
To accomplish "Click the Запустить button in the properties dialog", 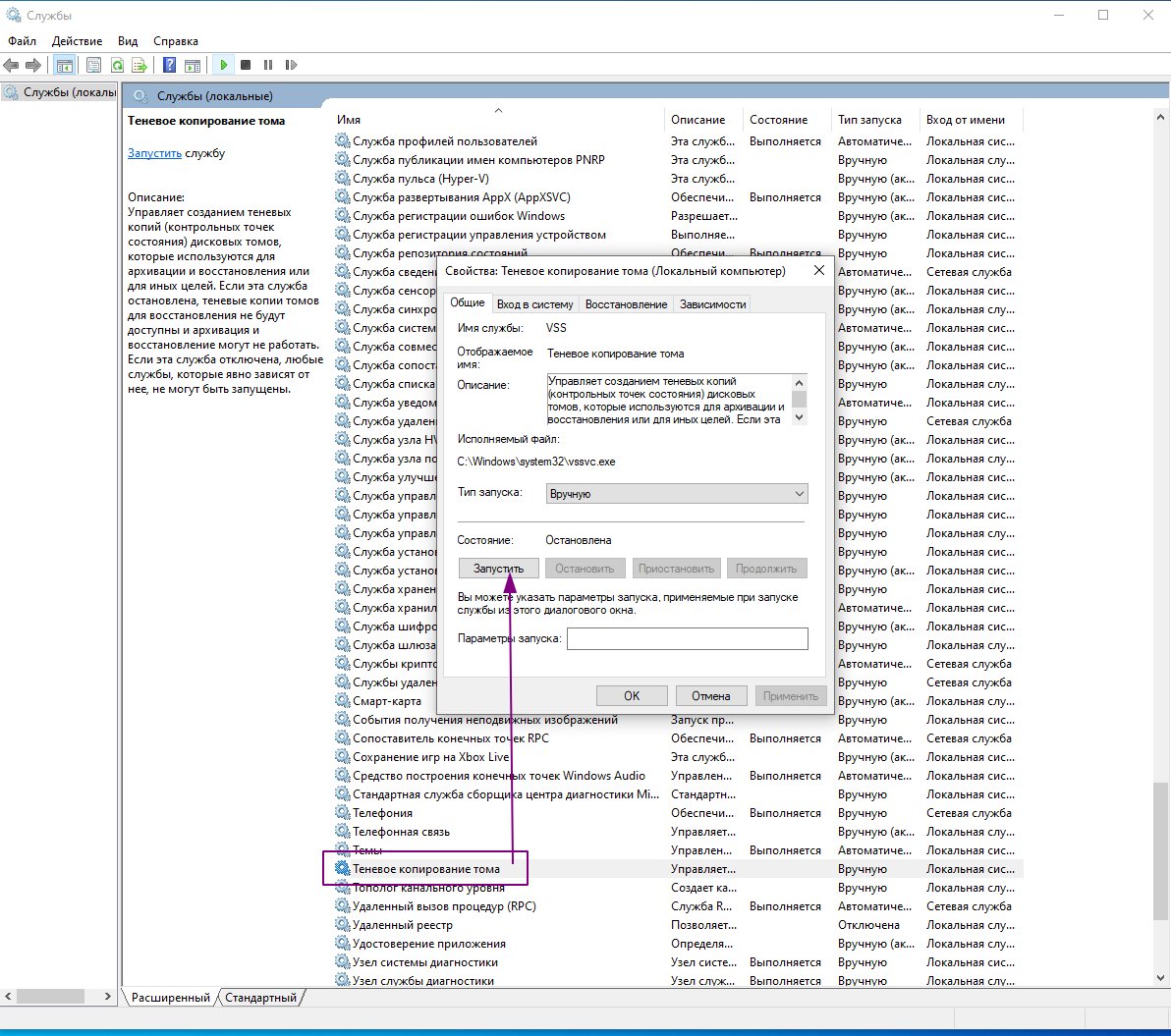I will point(498,568).
